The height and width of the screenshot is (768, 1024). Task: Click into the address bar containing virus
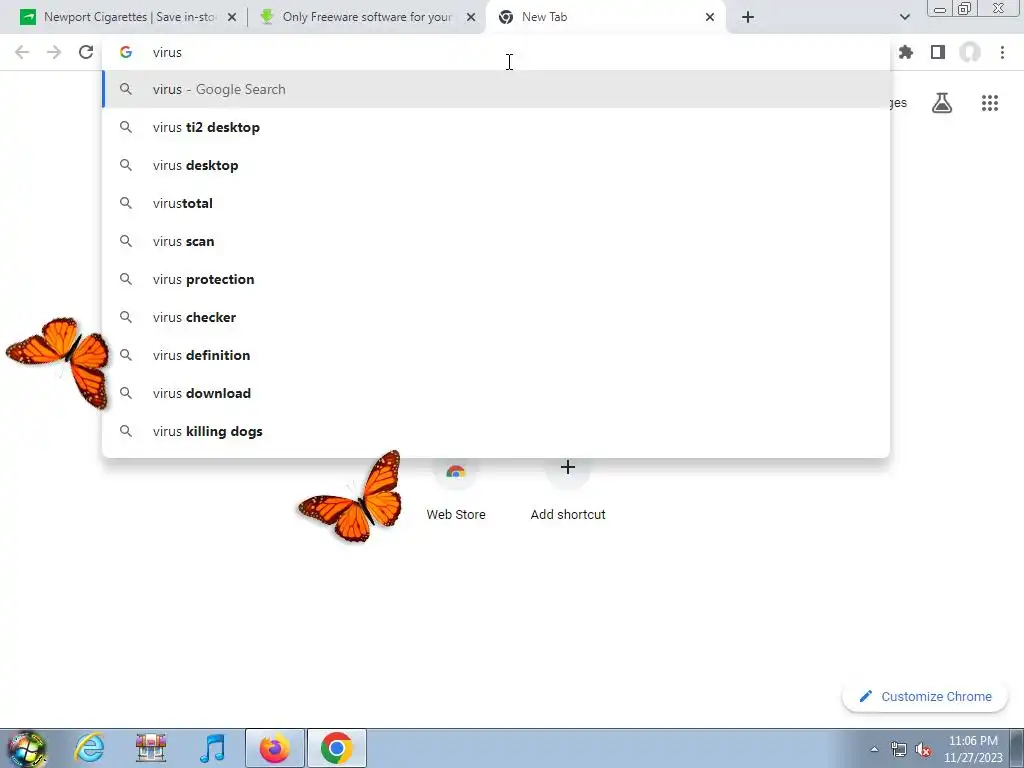click(x=496, y=52)
